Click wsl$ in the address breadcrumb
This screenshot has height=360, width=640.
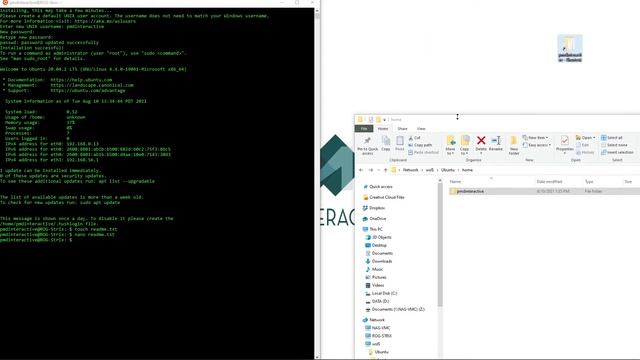(x=430, y=170)
